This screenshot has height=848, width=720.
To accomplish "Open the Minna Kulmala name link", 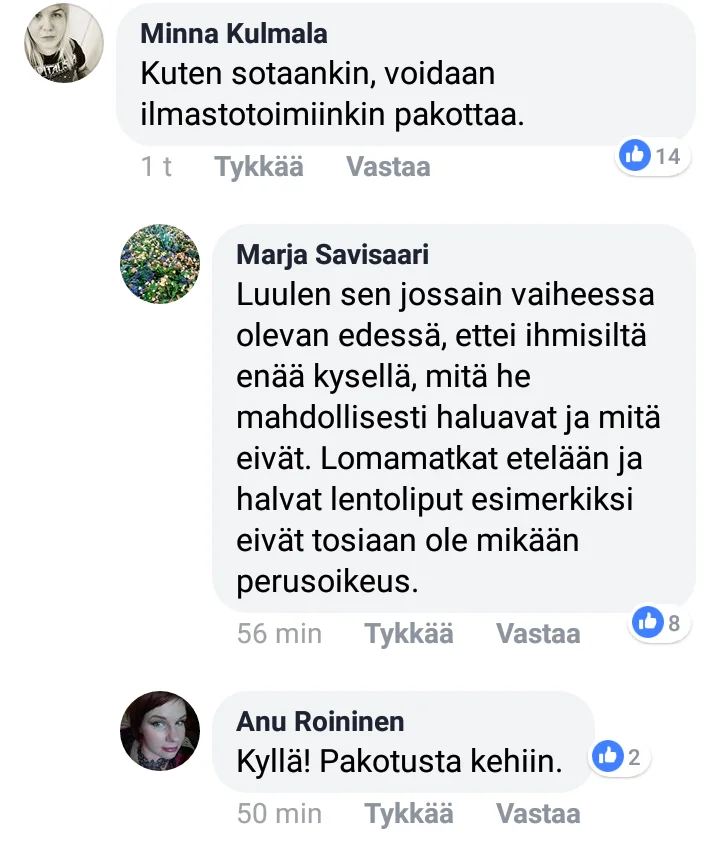I will (234, 33).
